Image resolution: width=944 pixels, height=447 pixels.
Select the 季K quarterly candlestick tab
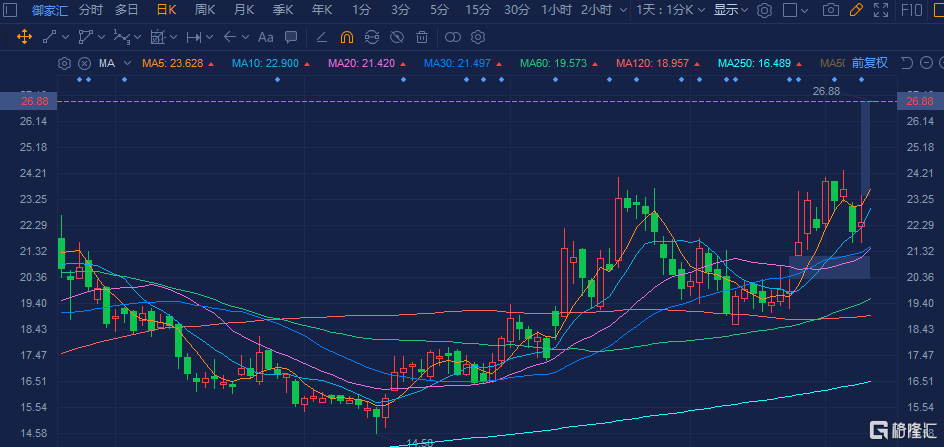pos(282,10)
